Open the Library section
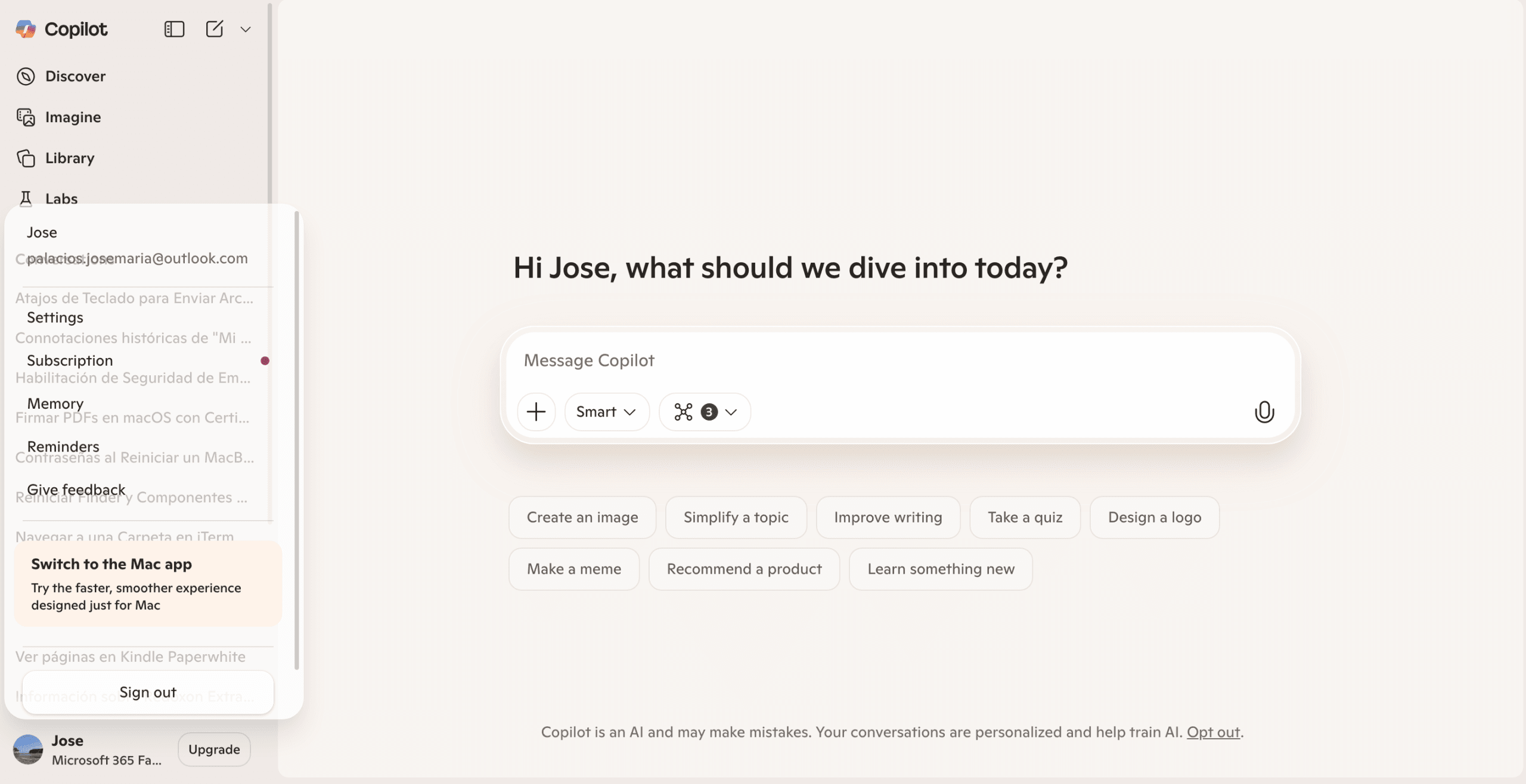This screenshot has width=1526, height=784. click(x=70, y=158)
